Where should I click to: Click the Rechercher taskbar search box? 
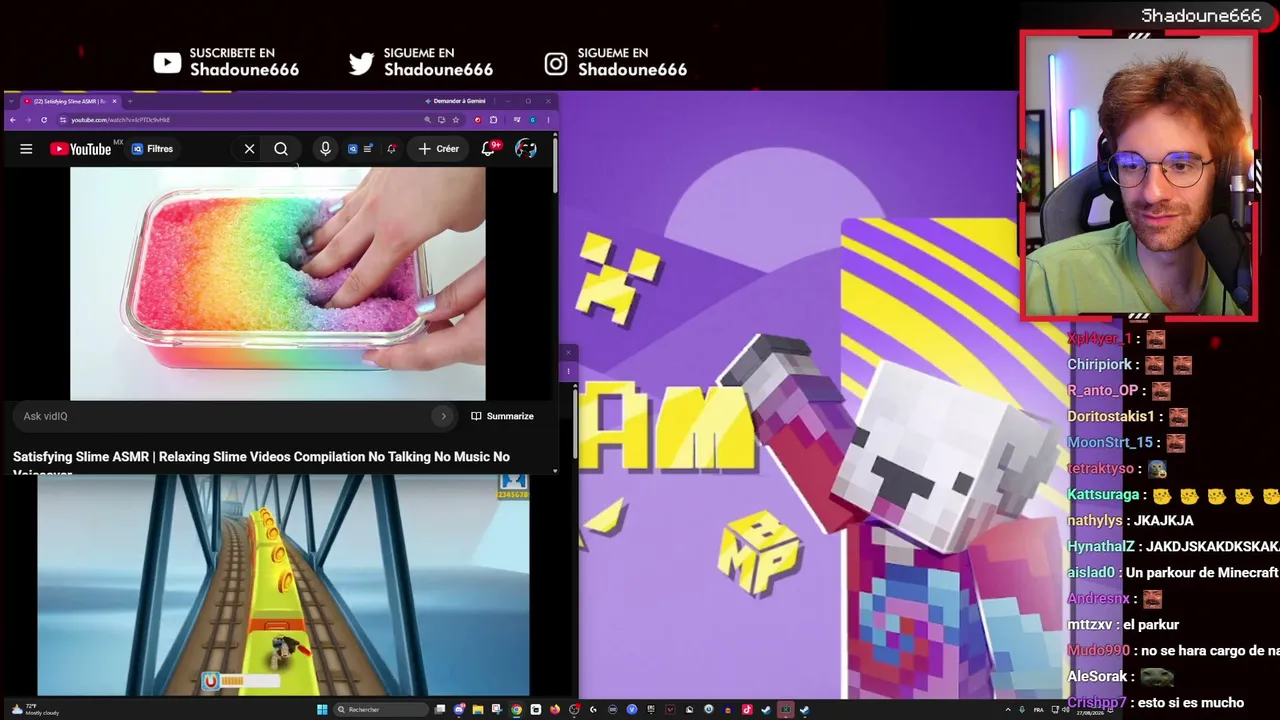pos(382,710)
